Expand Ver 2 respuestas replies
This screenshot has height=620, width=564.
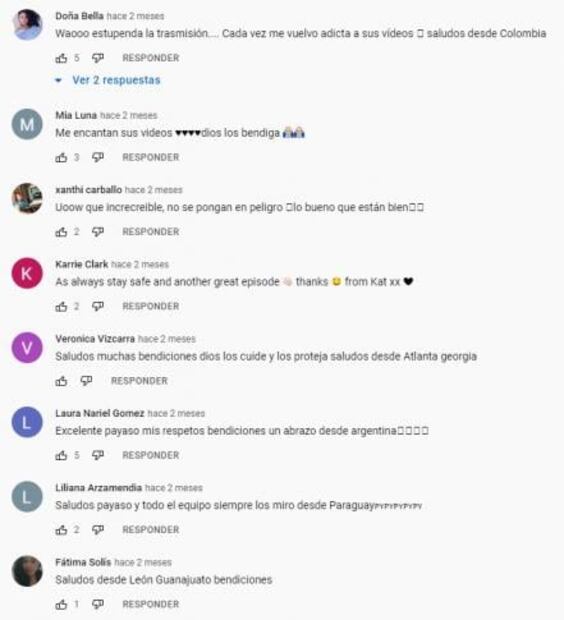click(x=116, y=80)
